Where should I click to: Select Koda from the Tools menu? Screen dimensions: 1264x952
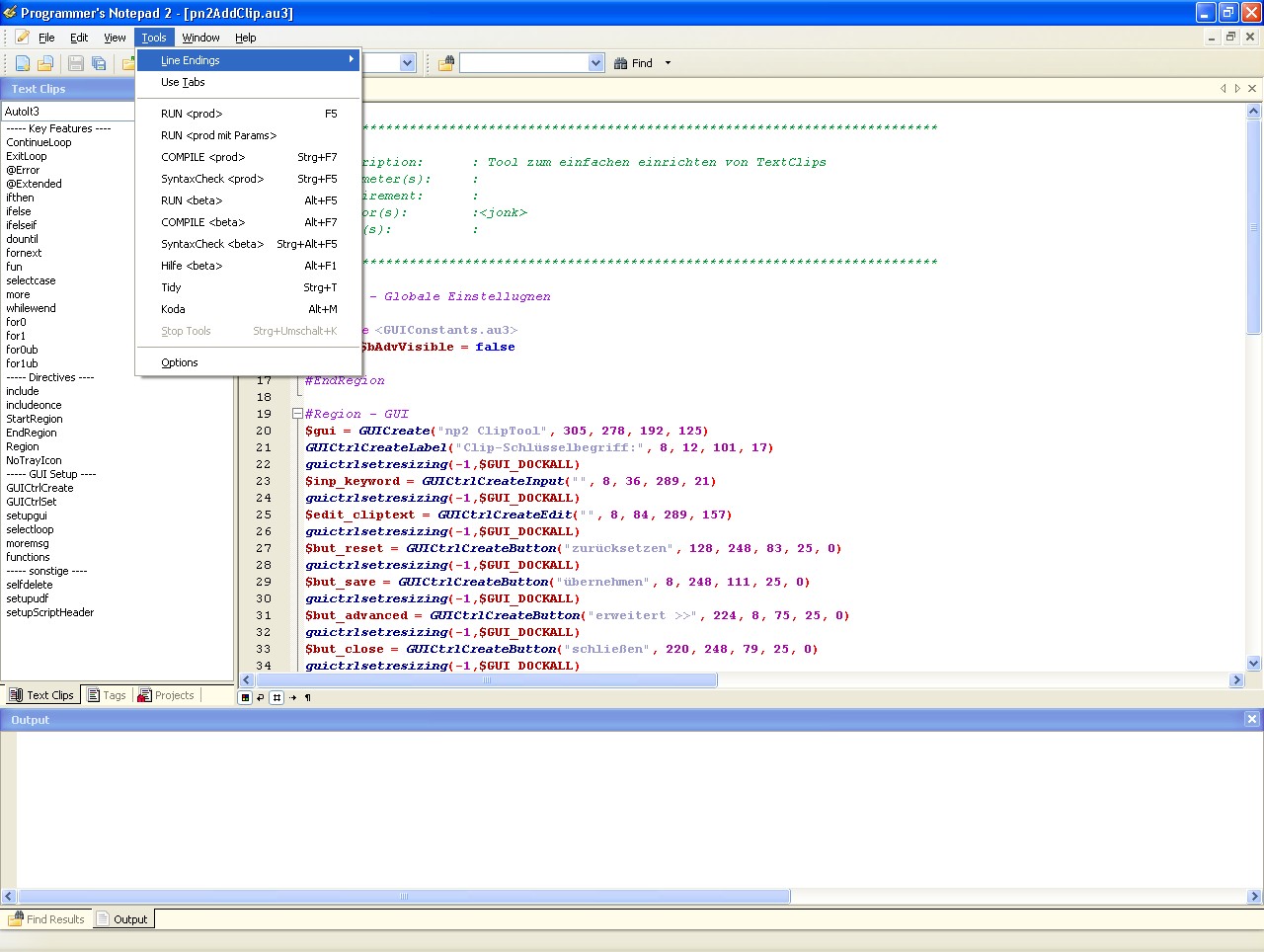tap(173, 309)
